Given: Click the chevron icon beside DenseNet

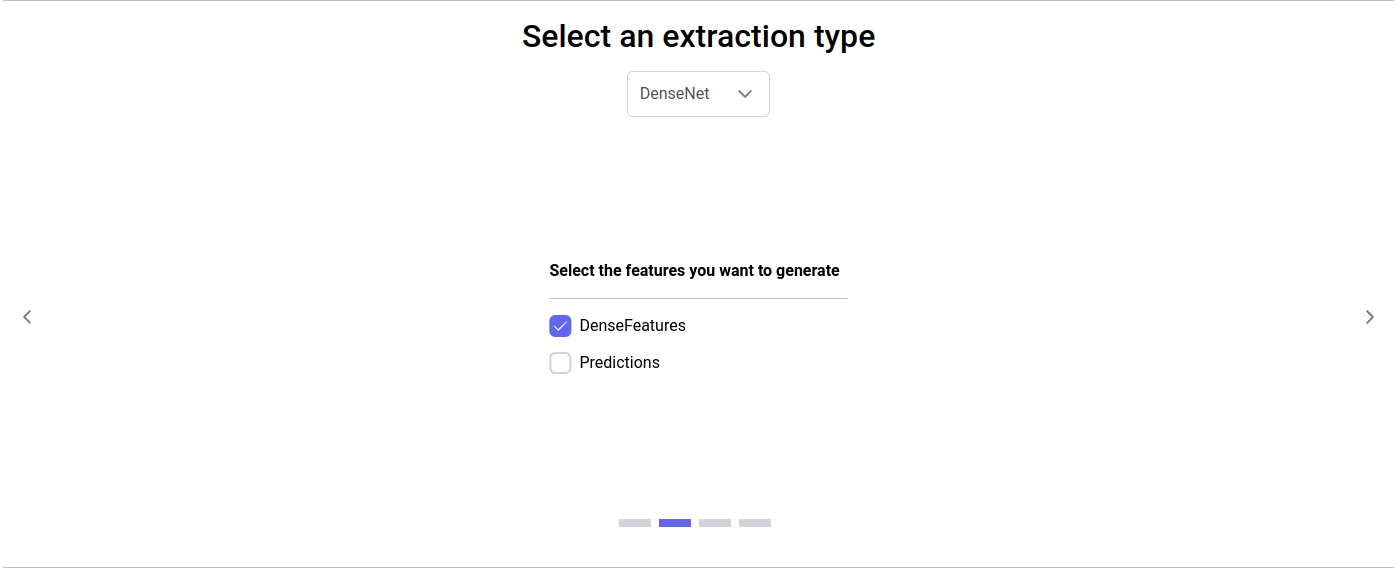Looking at the screenshot, I should click(x=744, y=94).
